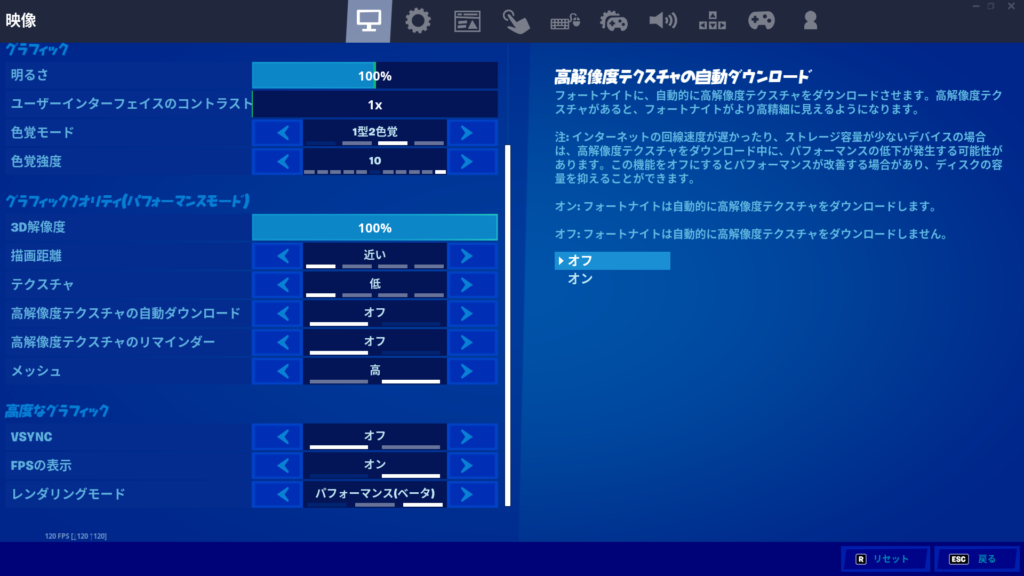This screenshot has height=576, width=1024.
Task: Open the Audio settings speaker icon
Action: pos(663,19)
